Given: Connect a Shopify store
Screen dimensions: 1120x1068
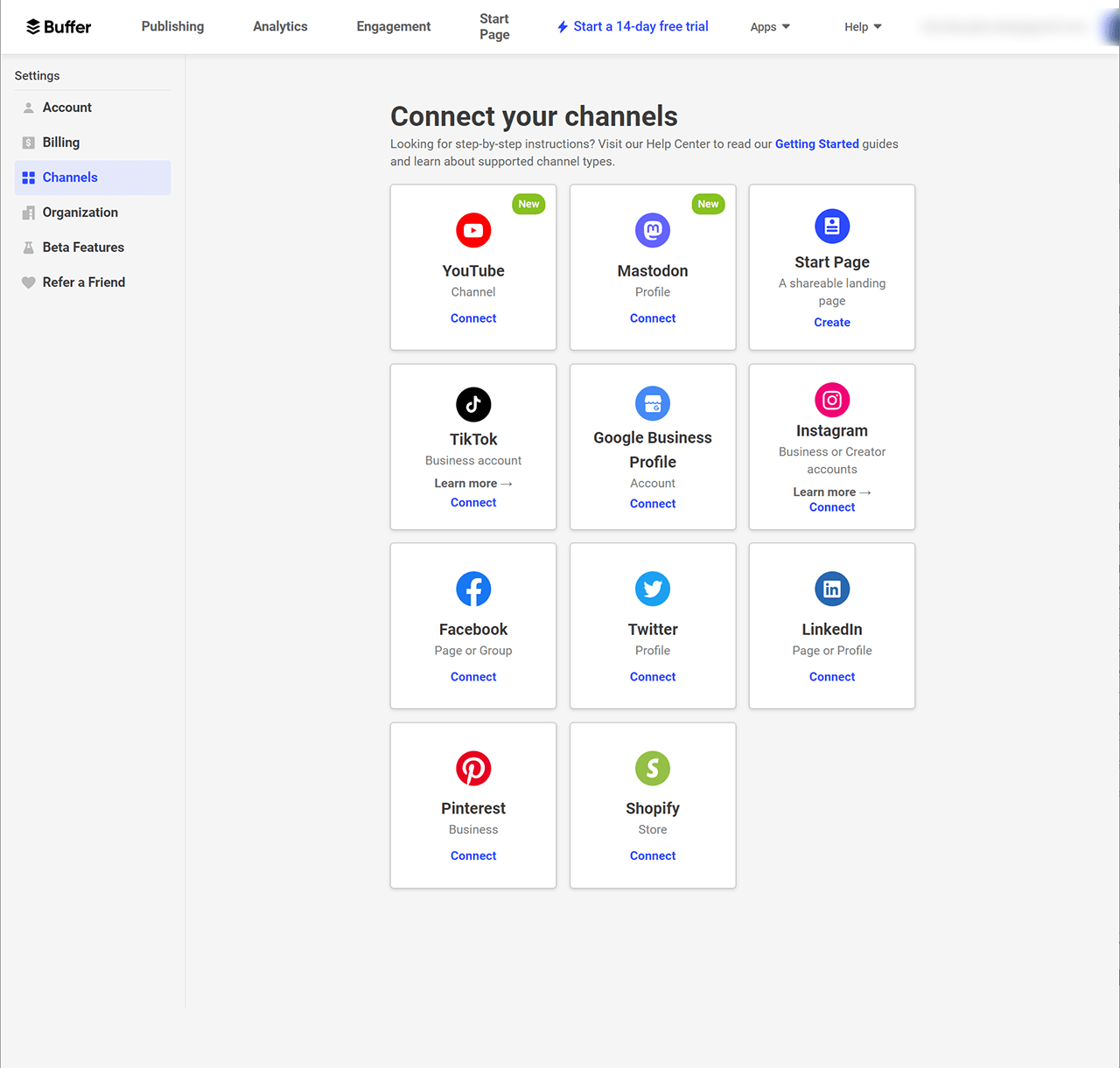Looking at the screenshot, I should (x=653, y=856).
